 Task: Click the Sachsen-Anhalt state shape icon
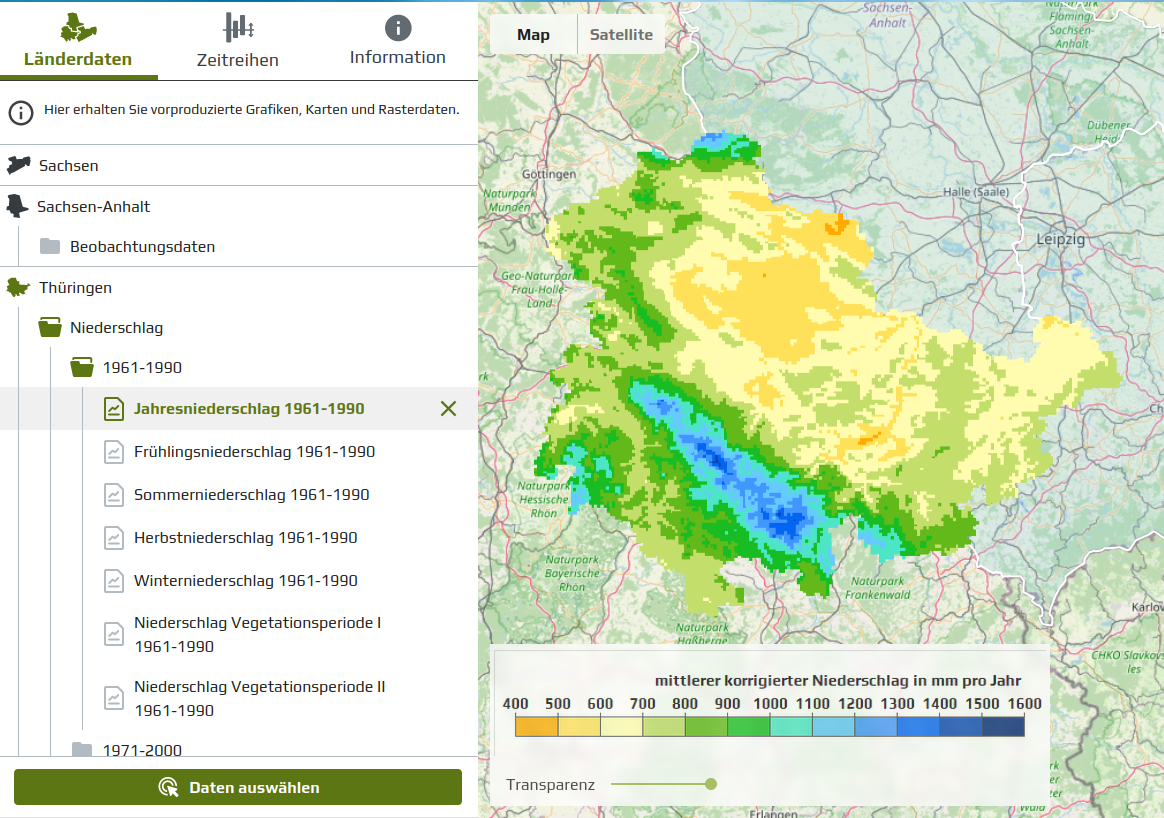pyautogui.click(x=17, y=206)
